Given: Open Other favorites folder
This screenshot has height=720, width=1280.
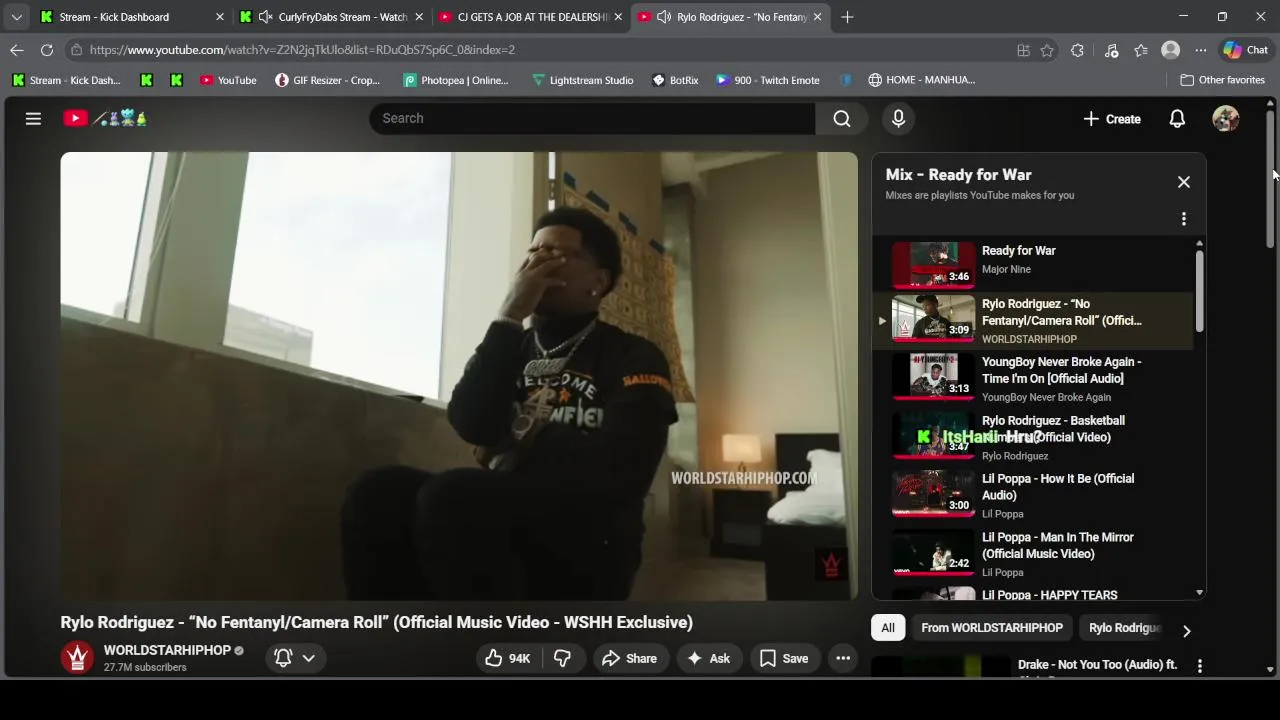Looking at the screenshot, I should [1222, 80].
